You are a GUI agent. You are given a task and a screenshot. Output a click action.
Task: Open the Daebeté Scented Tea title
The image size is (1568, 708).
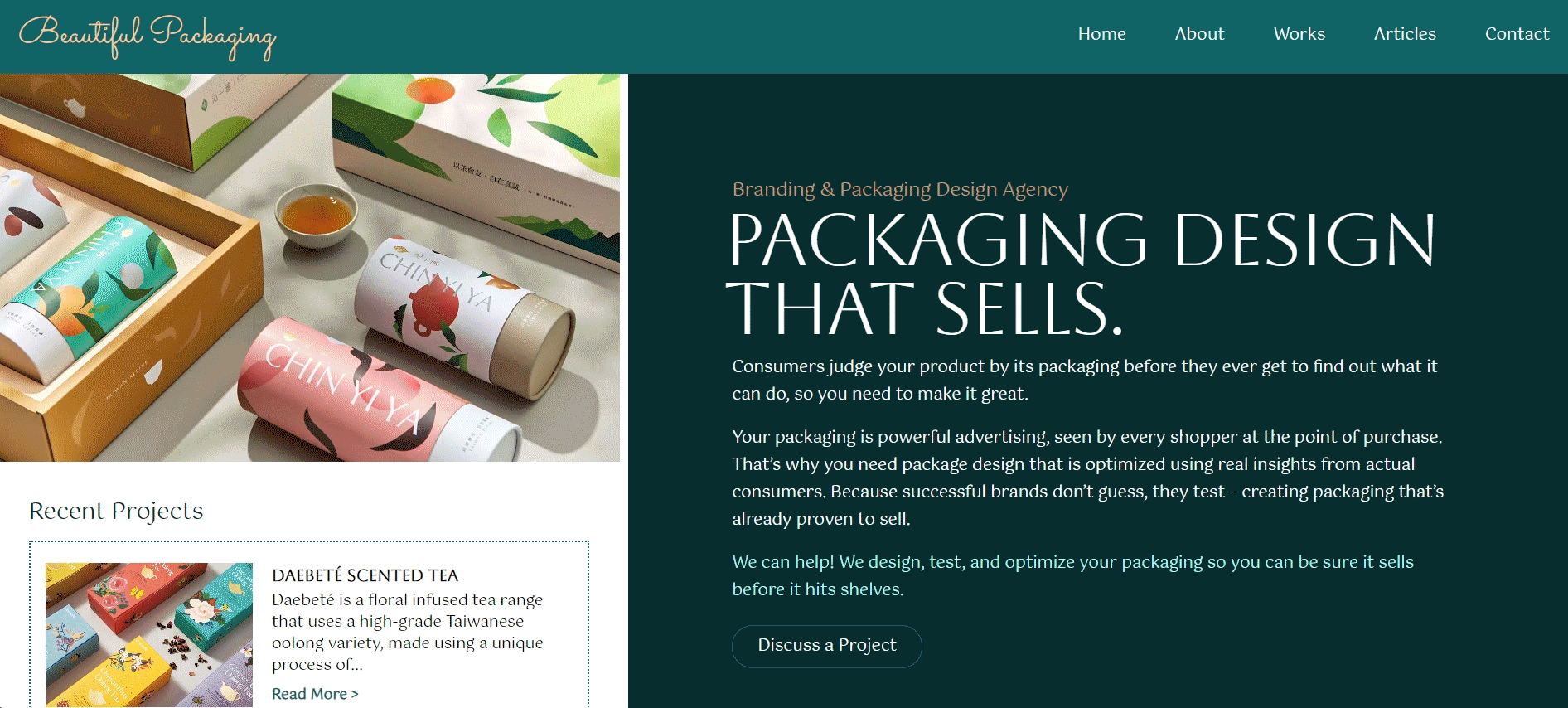365,575
